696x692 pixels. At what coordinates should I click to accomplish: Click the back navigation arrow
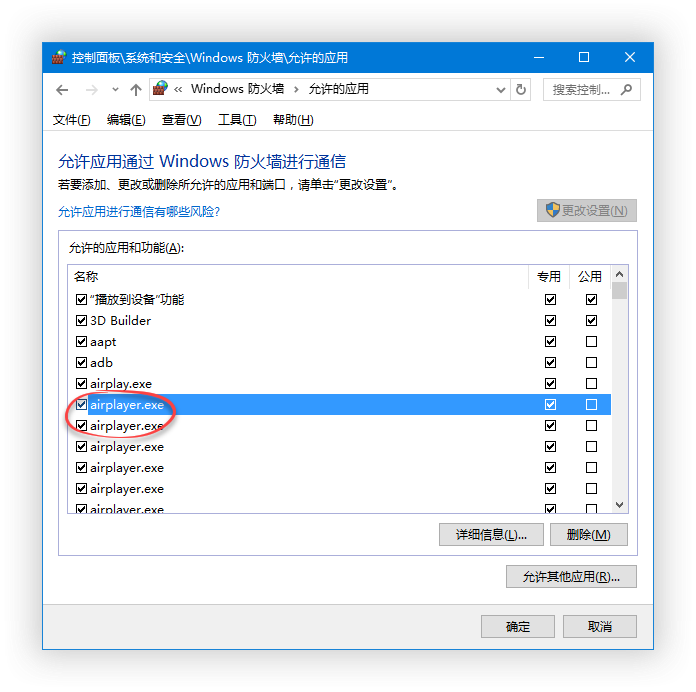pyautogui.click(x=62, y=90)
